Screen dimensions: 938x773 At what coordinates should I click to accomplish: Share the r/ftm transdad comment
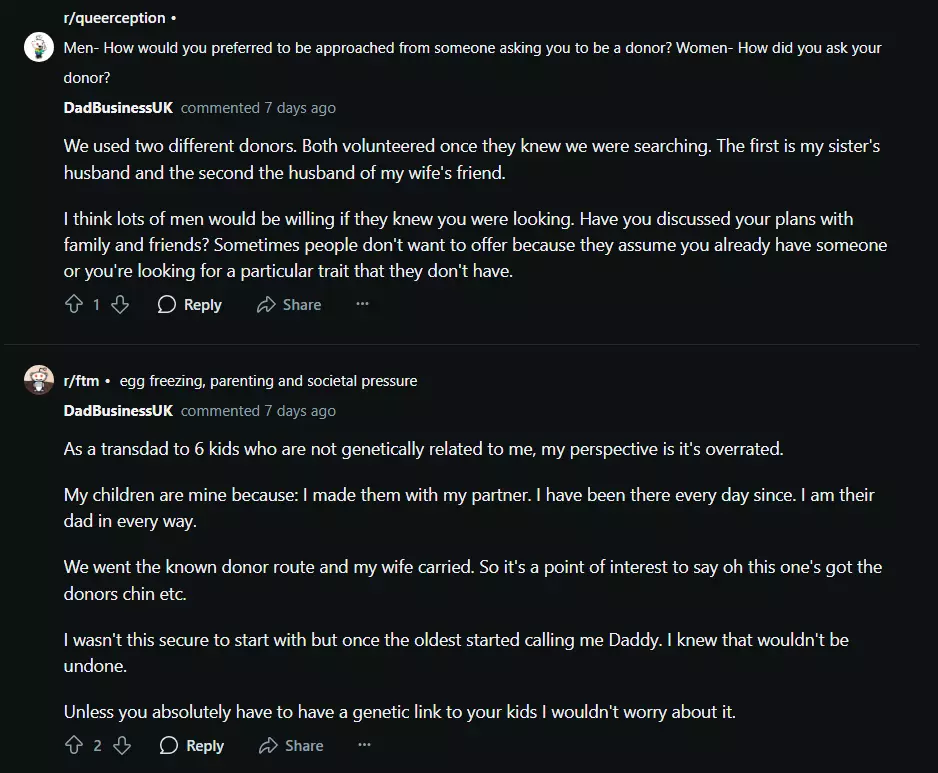(x=291, y=745)
